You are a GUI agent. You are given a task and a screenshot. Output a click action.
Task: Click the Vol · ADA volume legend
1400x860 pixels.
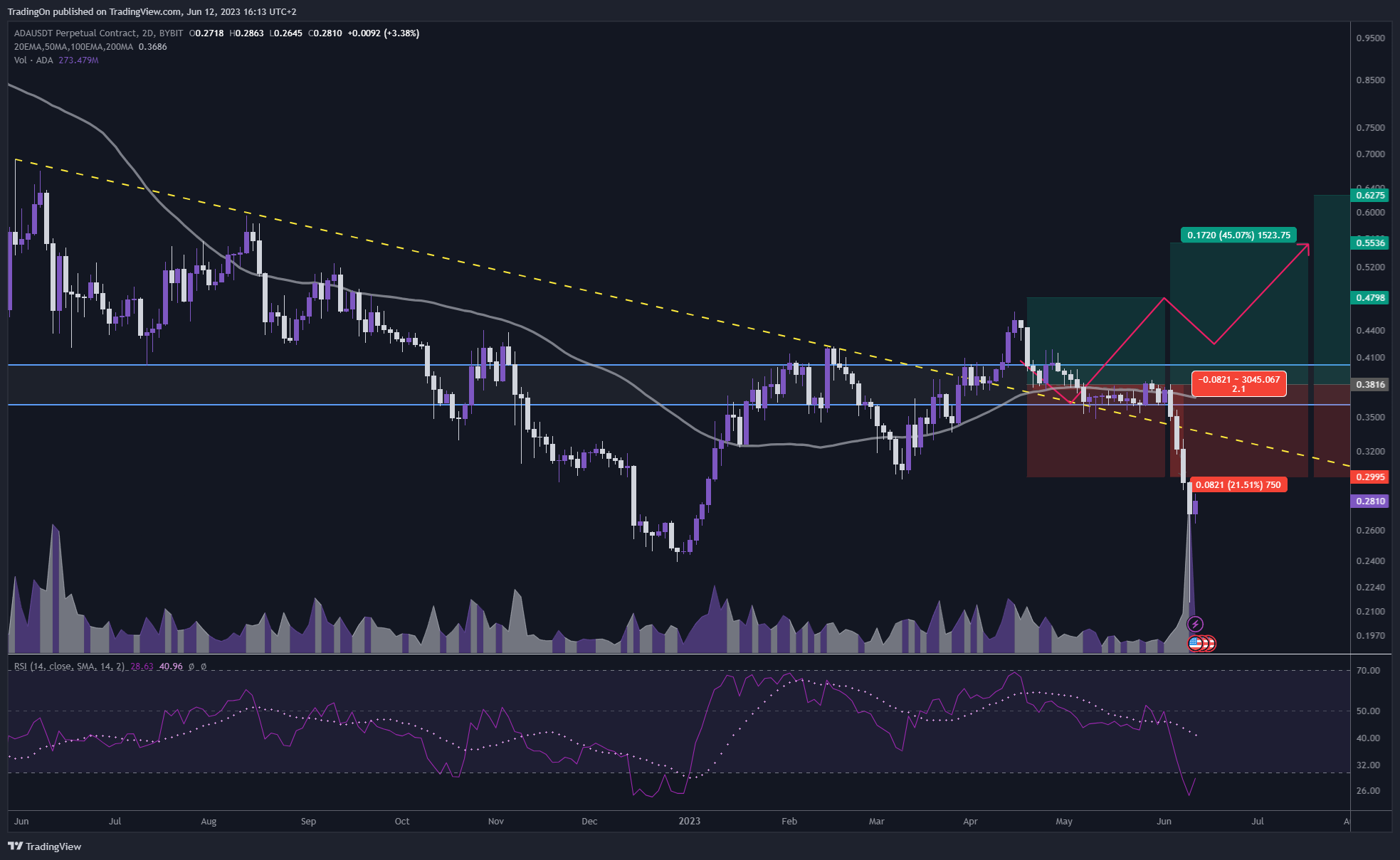[x=33, y=60]
